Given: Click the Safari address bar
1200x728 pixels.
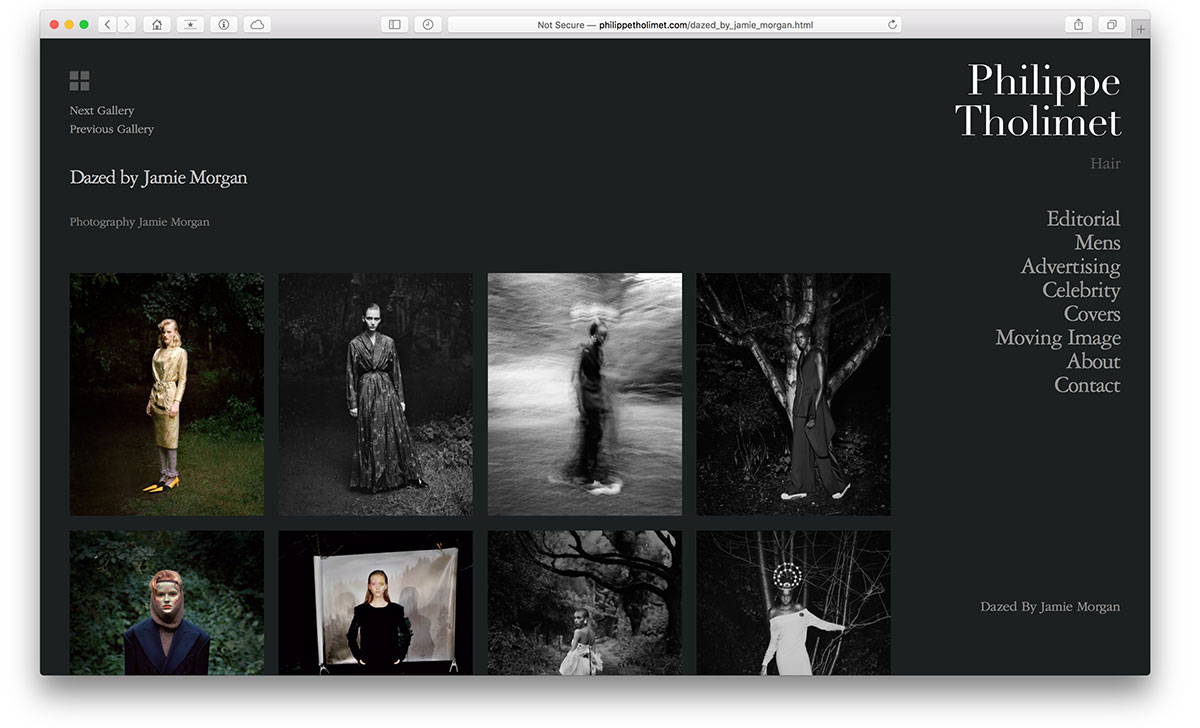Looking at the screenshot, I should 674,24.
